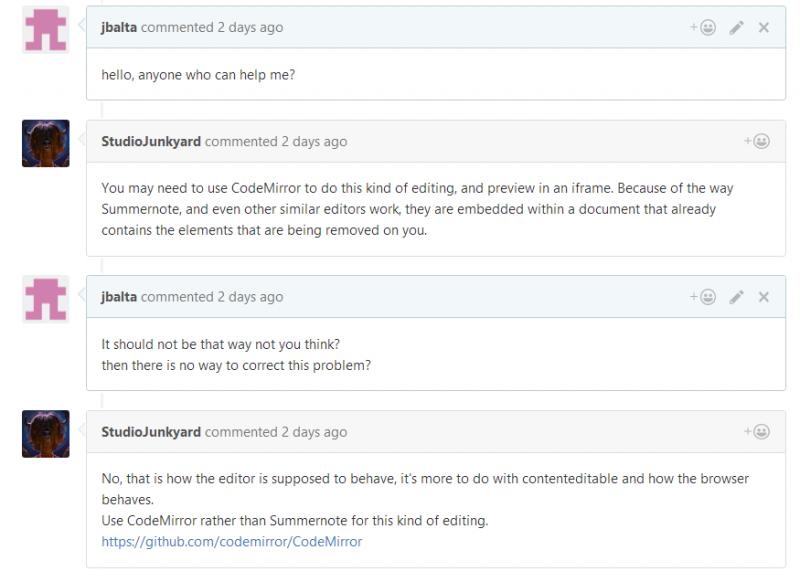Click '2 days ago' timestamp on last comment
Screen dimensions: 800x571
314,432
